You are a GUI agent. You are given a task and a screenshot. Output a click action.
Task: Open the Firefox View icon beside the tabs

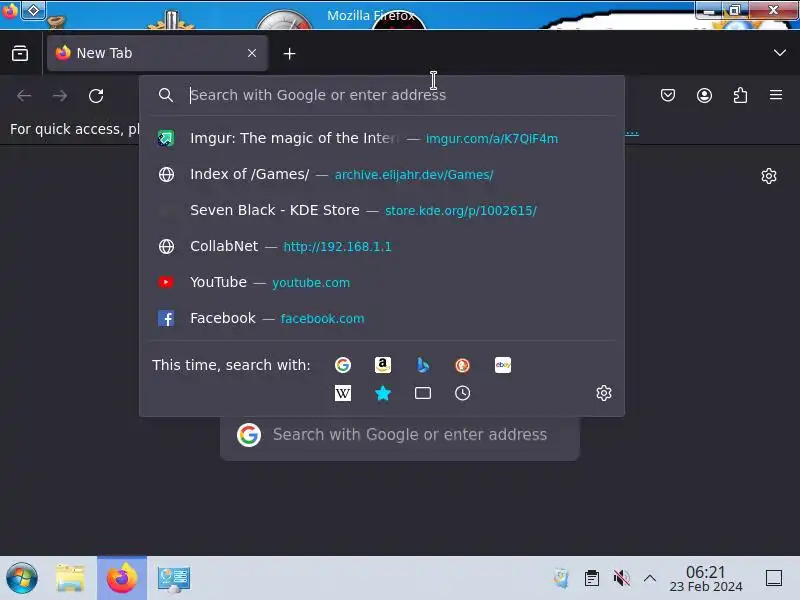[20, 53]
